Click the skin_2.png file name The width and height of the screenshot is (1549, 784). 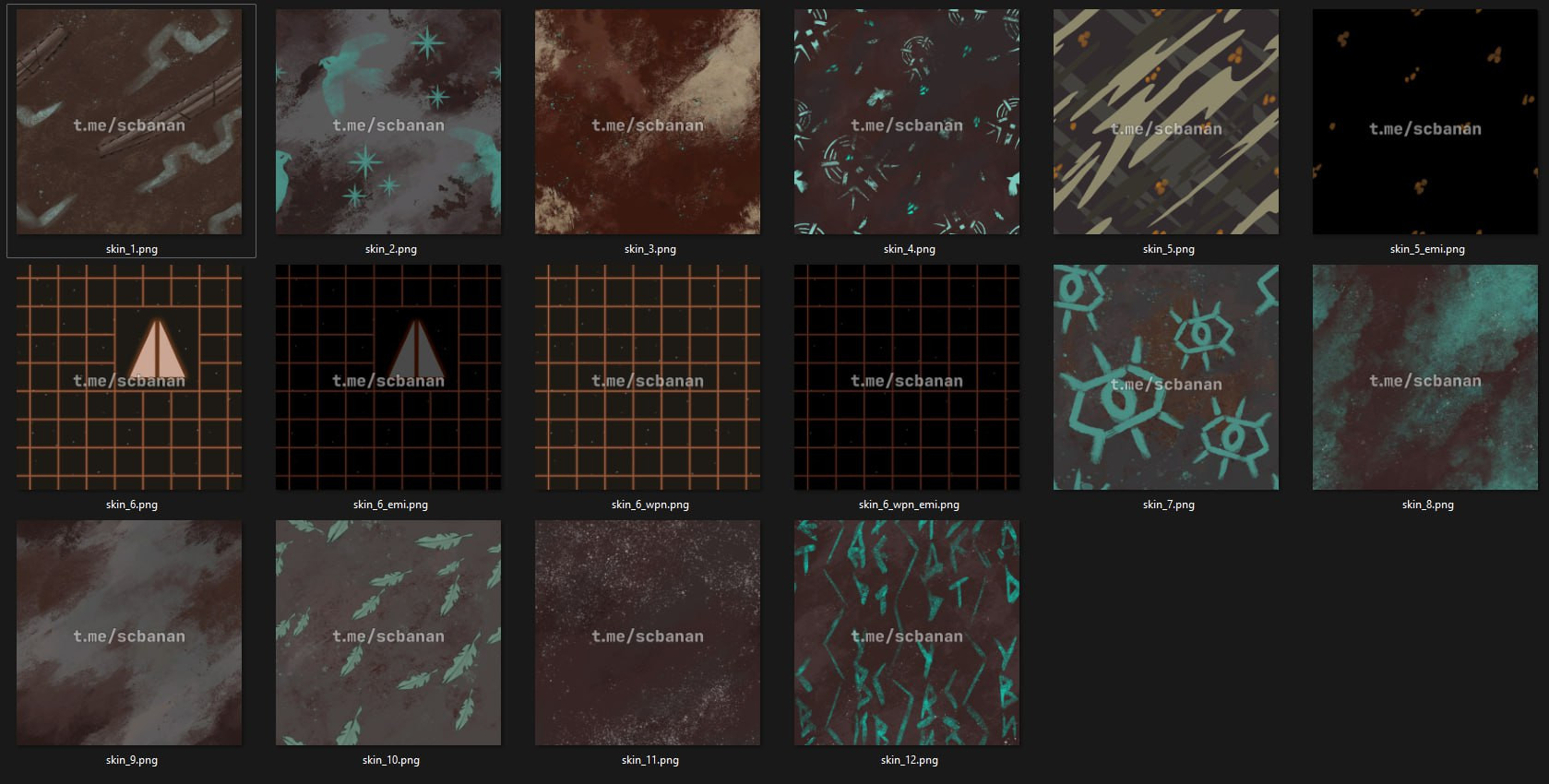click(391, 249)
